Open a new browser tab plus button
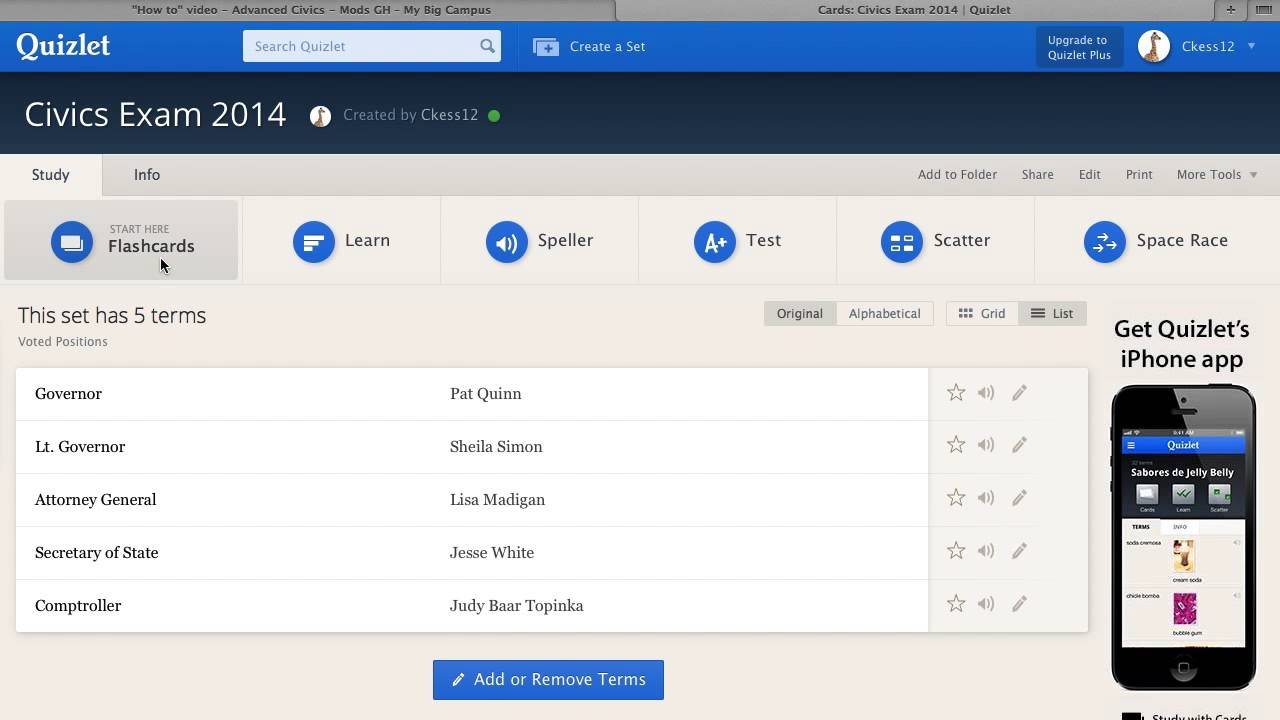 [1231, 10]
